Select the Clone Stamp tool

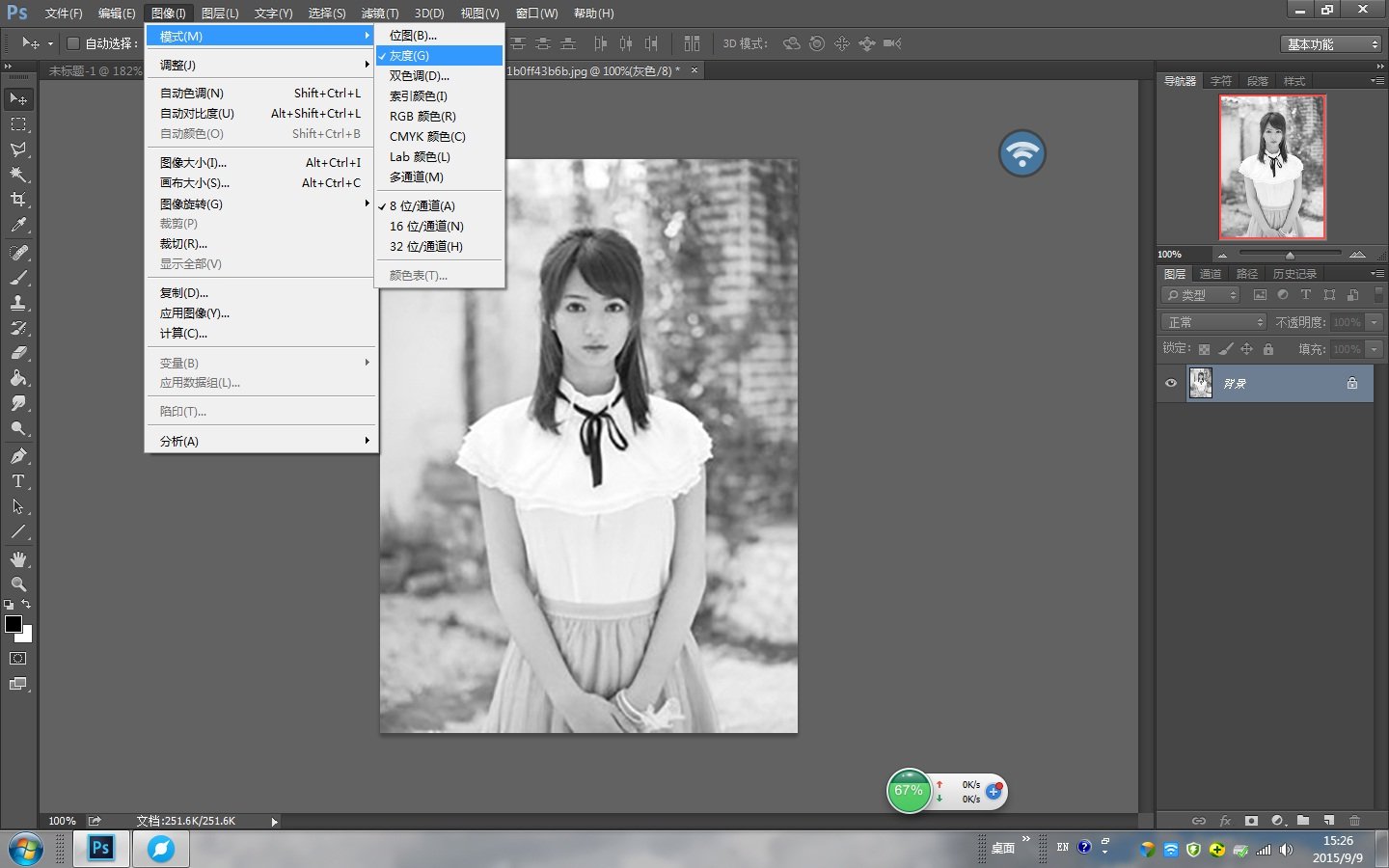click(x=18, y=301)
